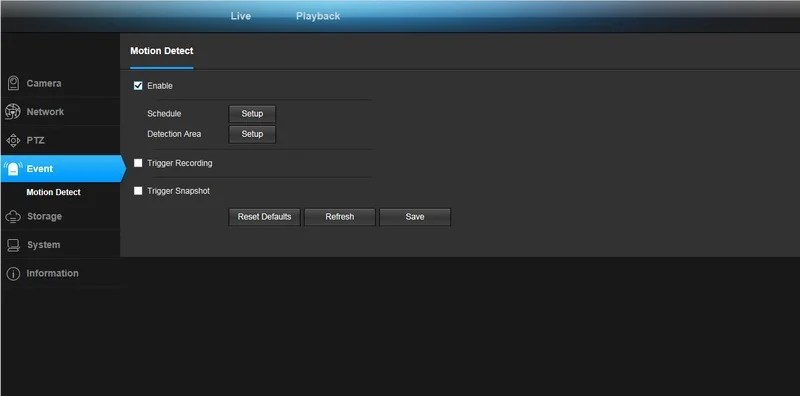Click the PTZ directional icon
Viewport: 800px width, 396px height.
pos(13,140)
